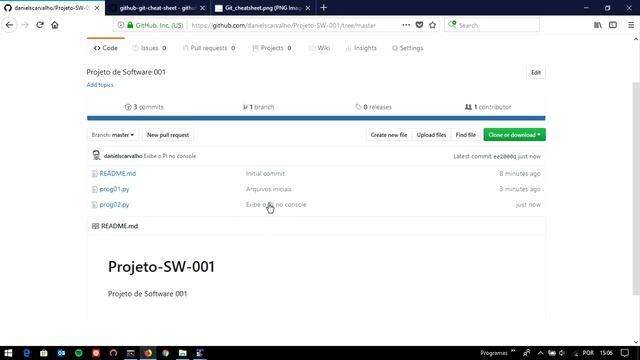
Task: Open the Arquivos iniciais commit message
Action: (x=269, y=189)
